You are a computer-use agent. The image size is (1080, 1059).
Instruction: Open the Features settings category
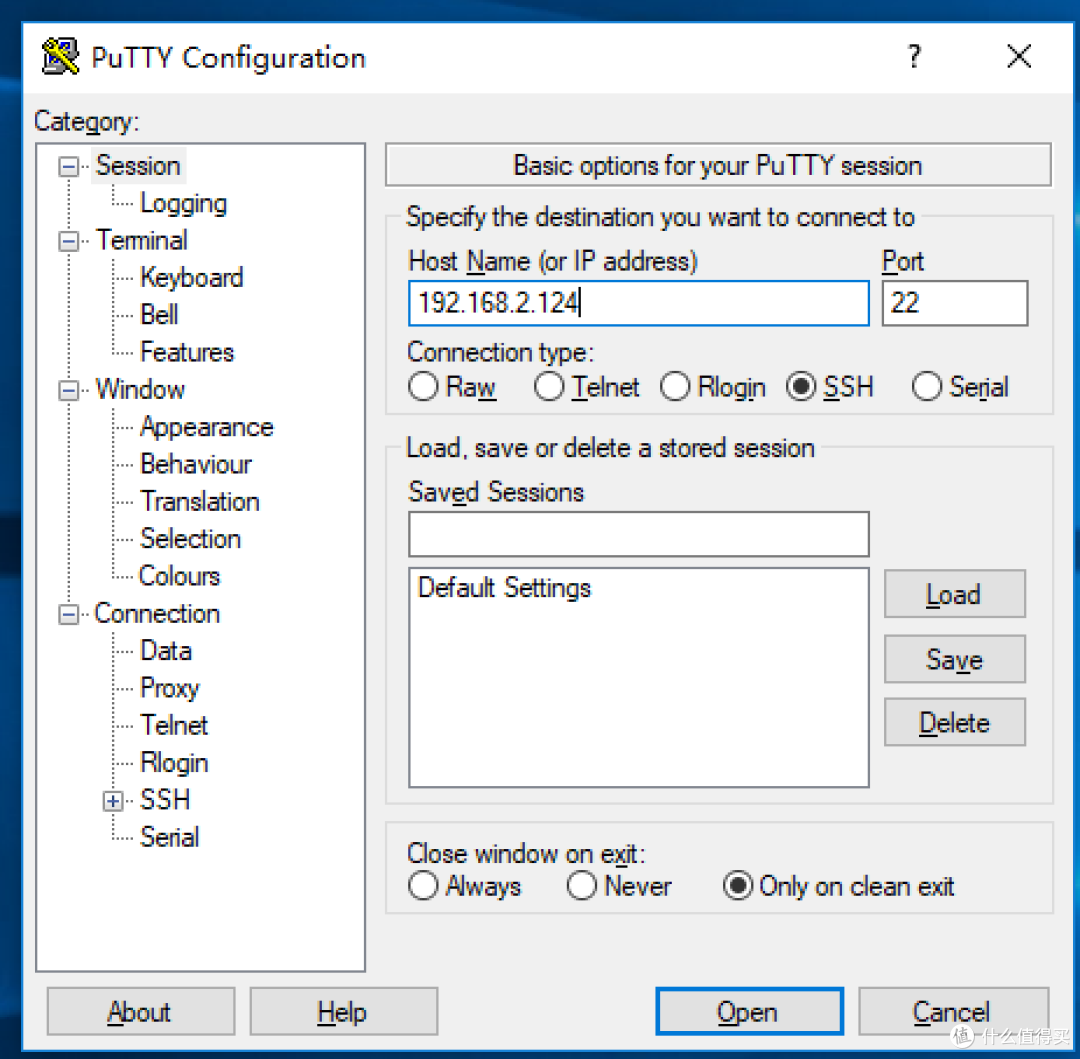coord(187,352)
